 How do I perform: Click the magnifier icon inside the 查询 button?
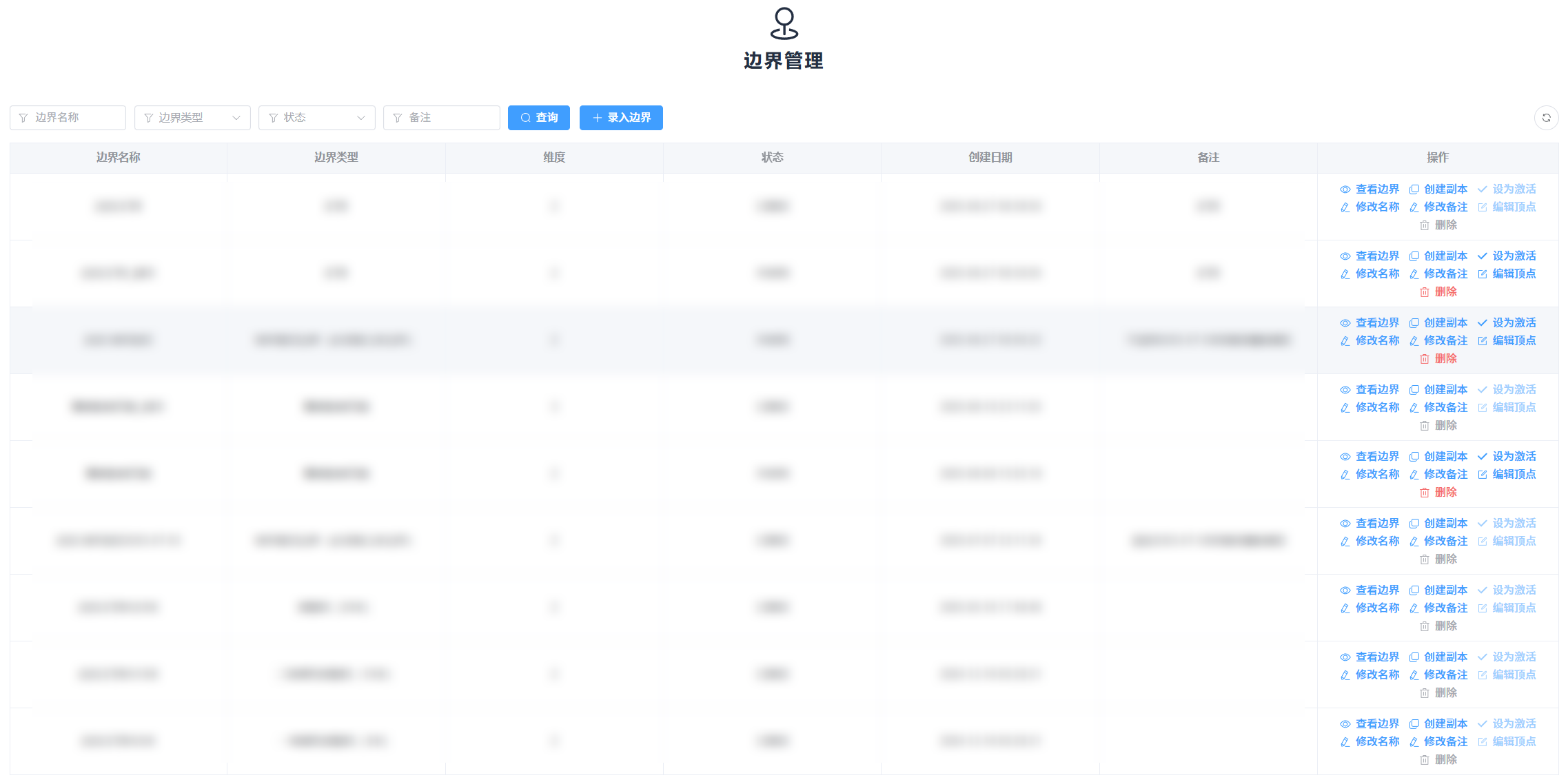[525, 118]
